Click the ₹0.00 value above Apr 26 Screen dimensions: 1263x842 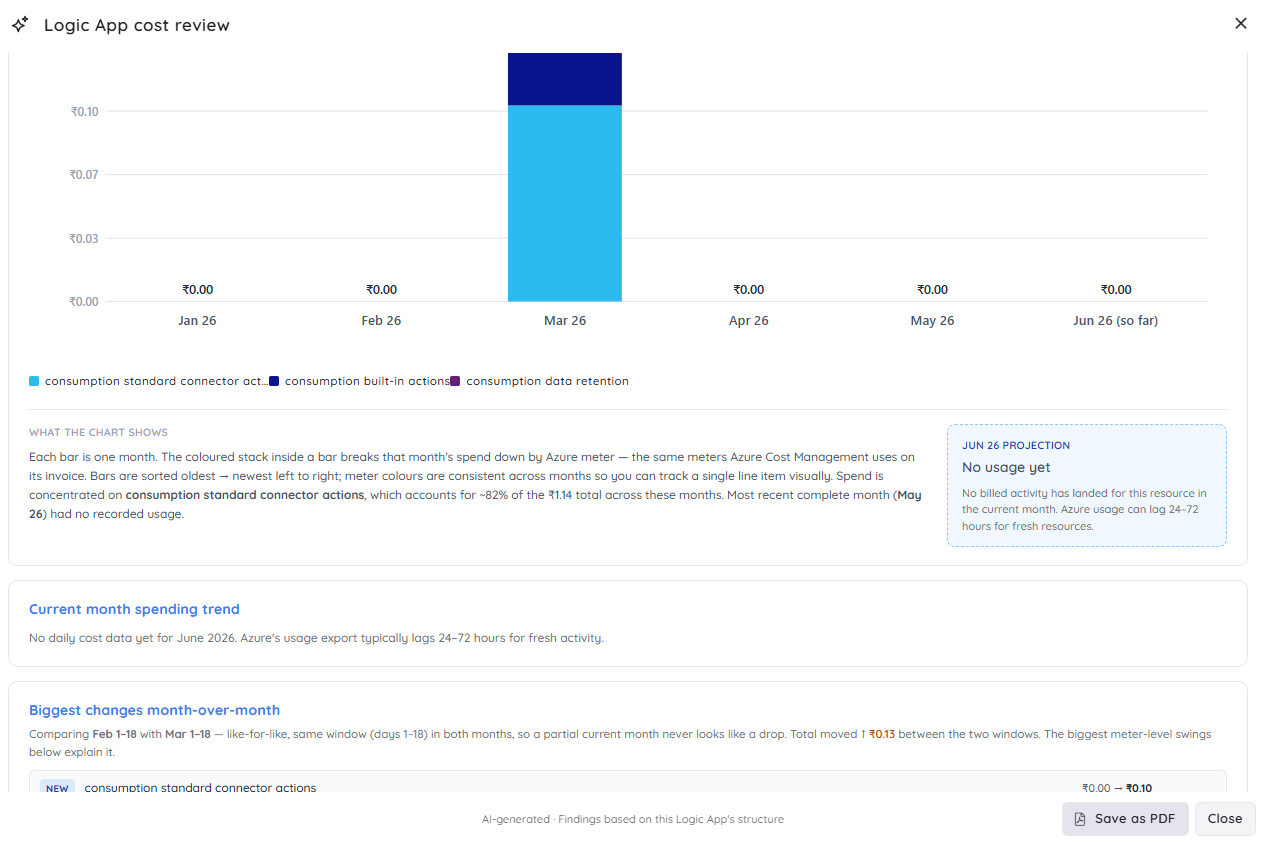coord(749,290)
